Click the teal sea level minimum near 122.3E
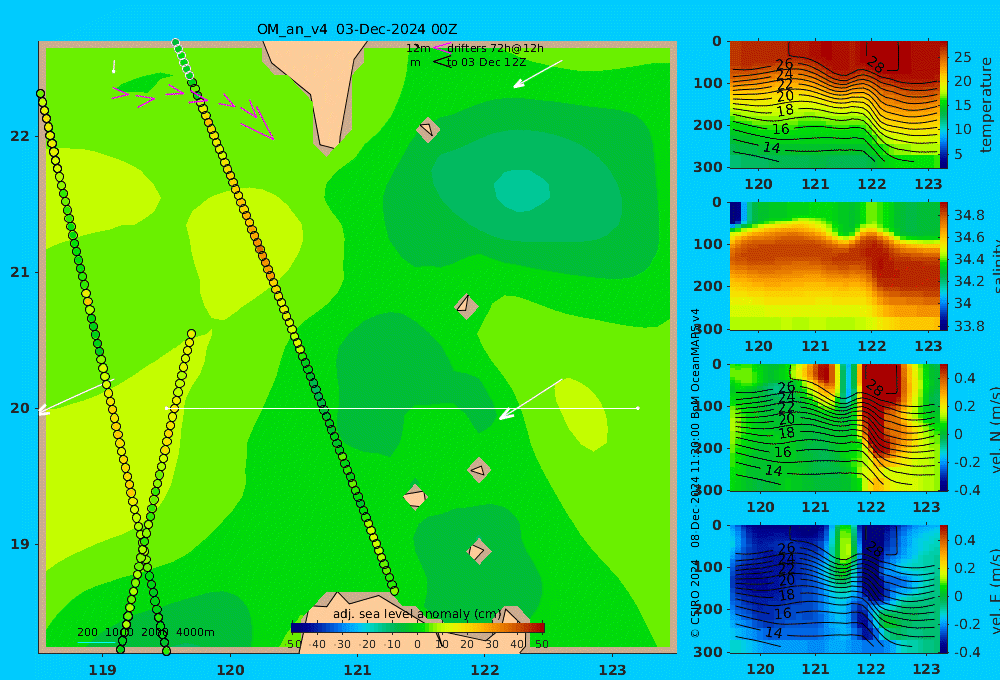This screenshot has height=680, width=1000. point(522,190)
